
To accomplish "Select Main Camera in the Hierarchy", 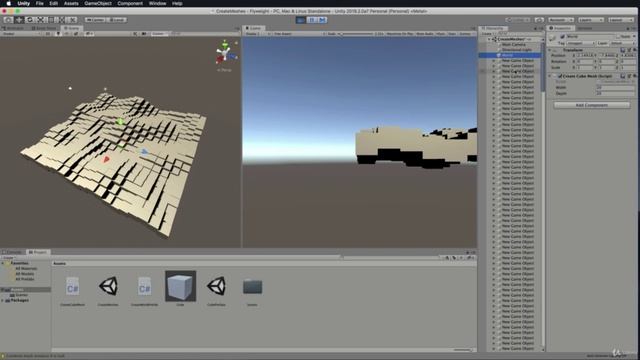I will (513, 44).
